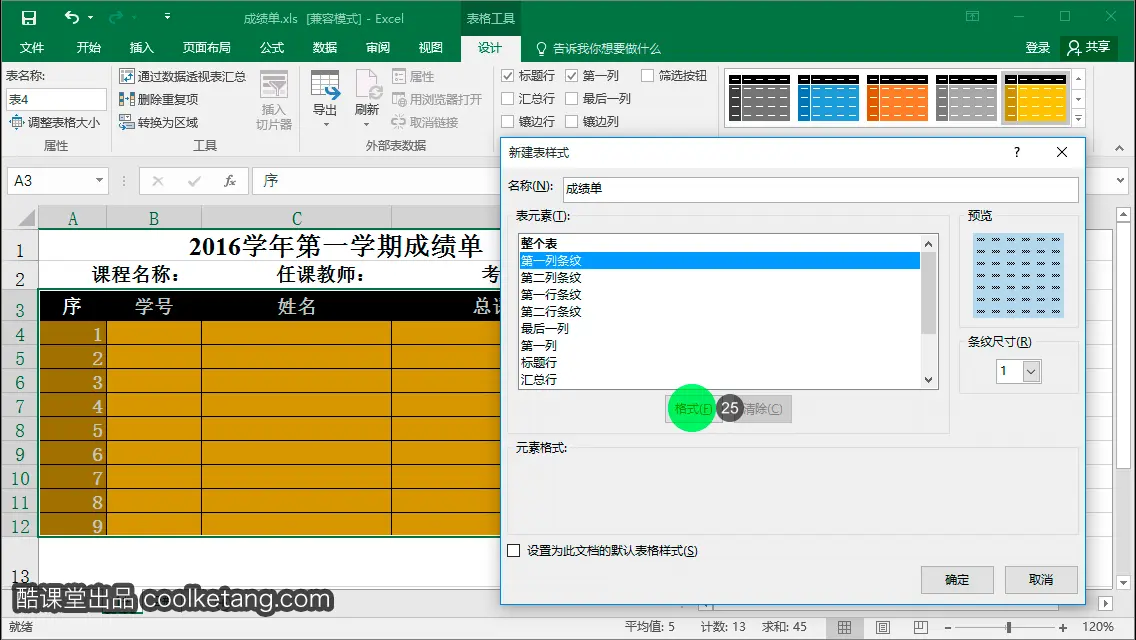Screen dimensions: 1136x640
Task: Click 用浏览器打开 option
Action: tap(437, 99)
